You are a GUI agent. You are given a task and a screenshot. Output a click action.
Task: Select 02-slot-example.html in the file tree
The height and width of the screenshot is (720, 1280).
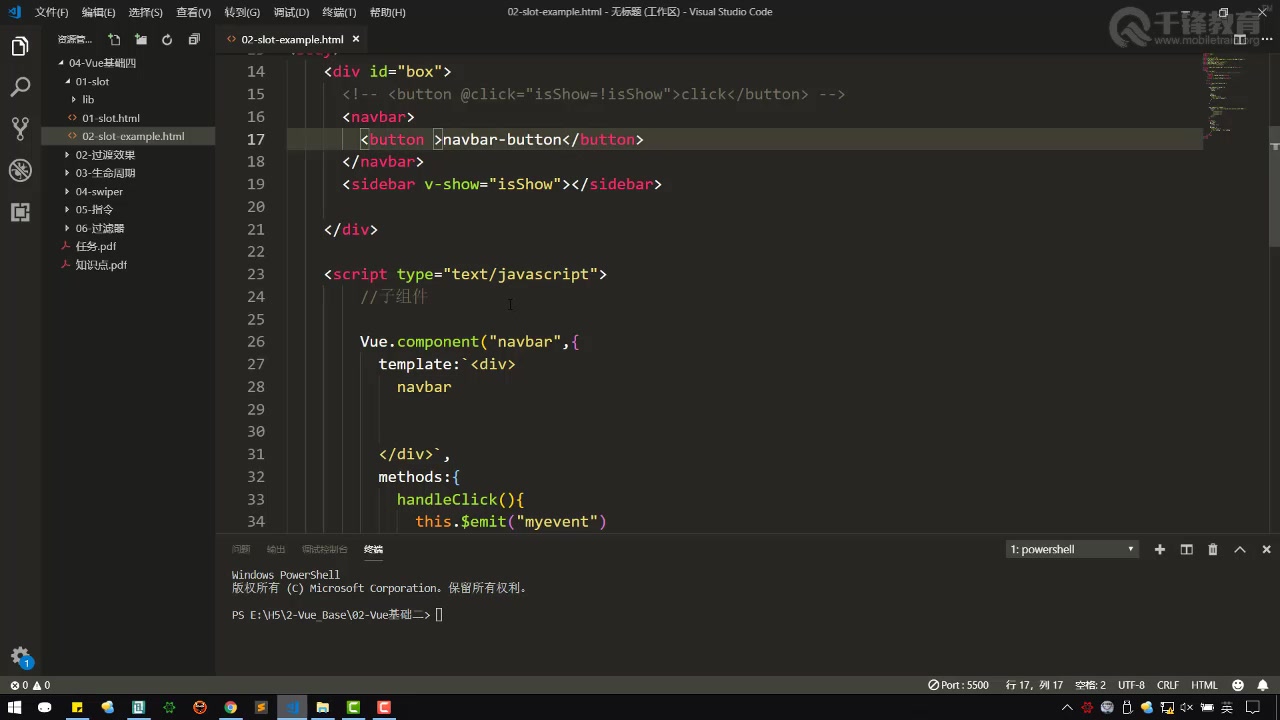pyautogui.click(x=128, y=136)
